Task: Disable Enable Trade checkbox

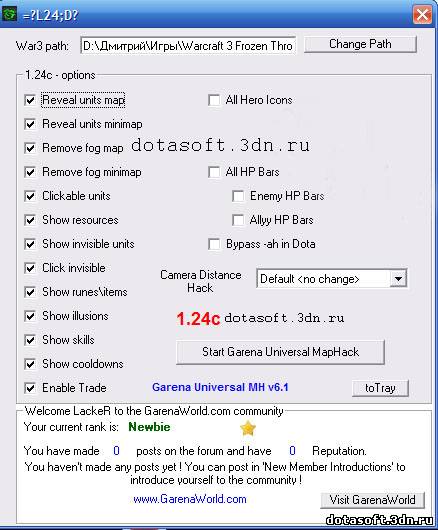Action: (x=30, y=388)
